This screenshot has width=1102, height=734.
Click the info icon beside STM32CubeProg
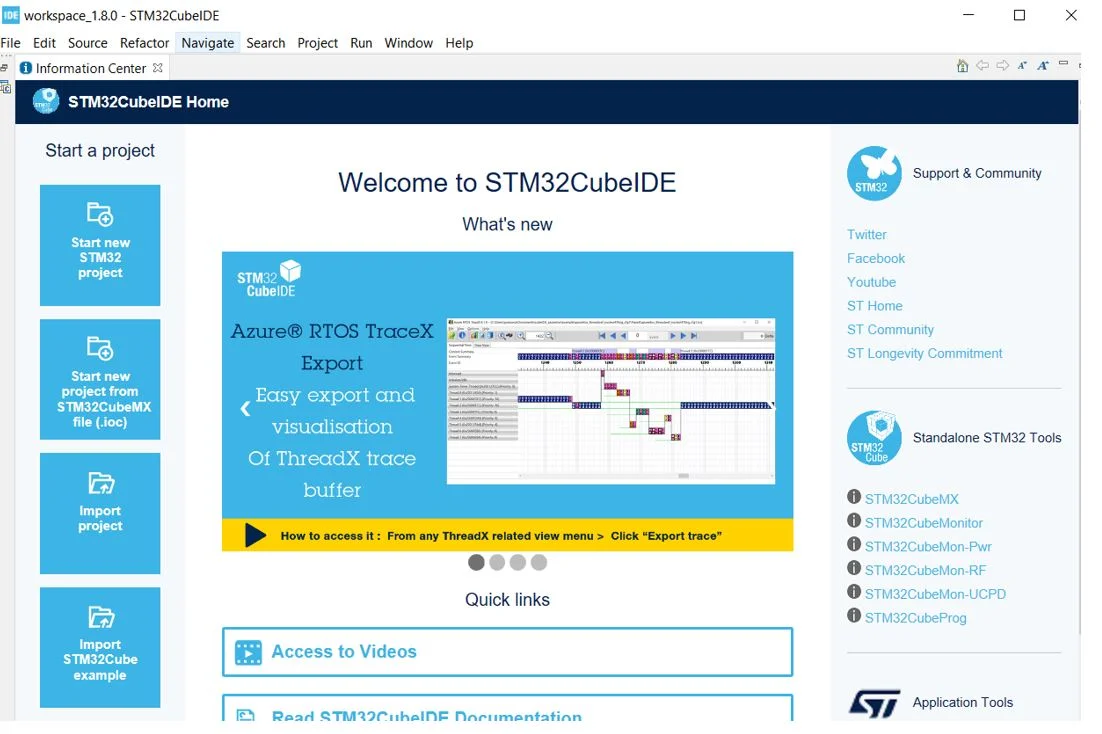tap(854, 616)
